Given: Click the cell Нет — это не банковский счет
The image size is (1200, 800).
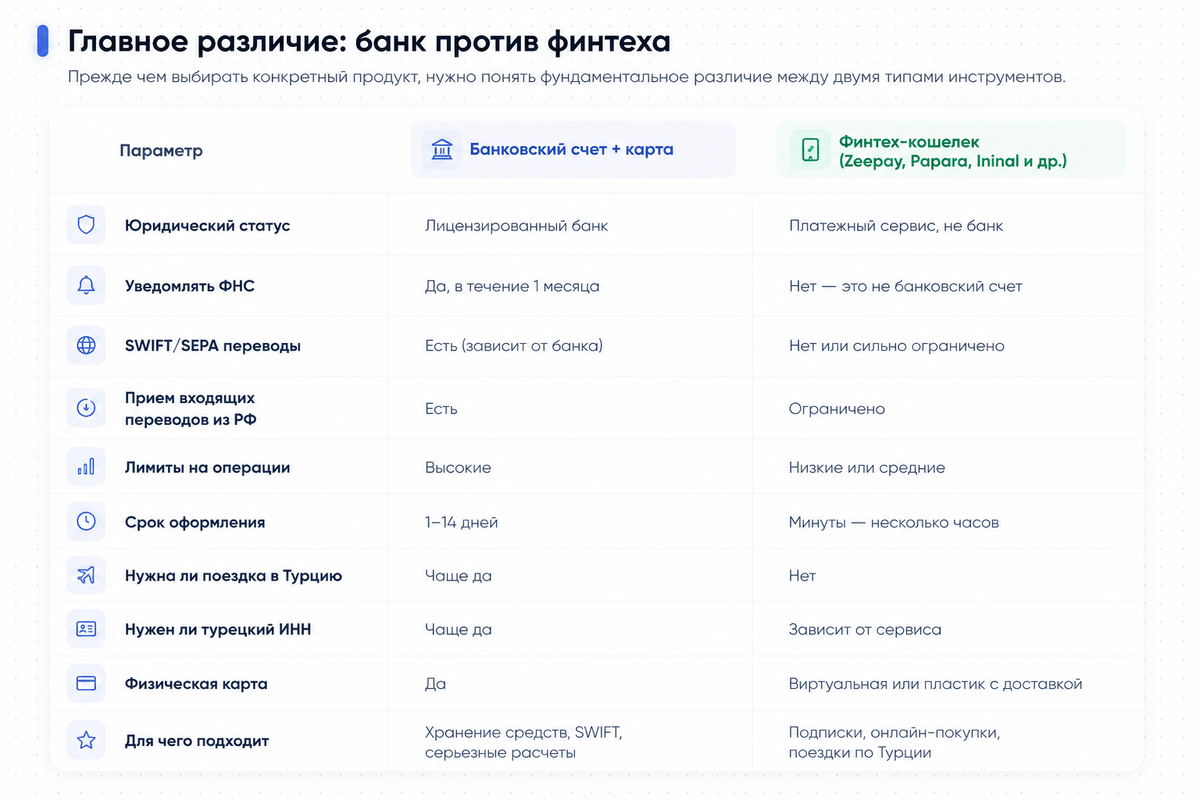Looking at the screenshot, I should tap(906, 286).
